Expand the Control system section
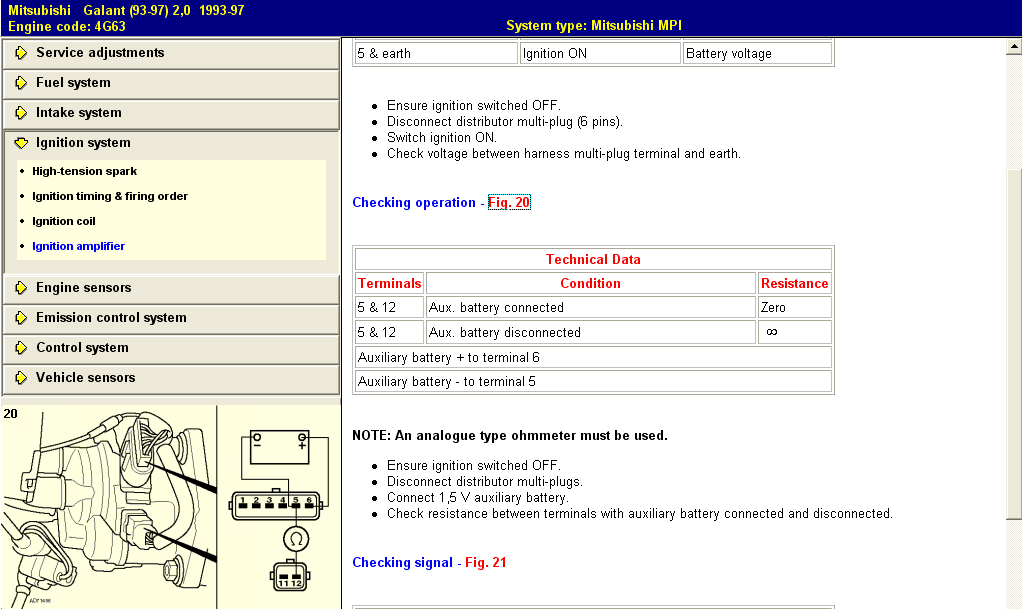Screen dimensions: 1022x609 171,348
